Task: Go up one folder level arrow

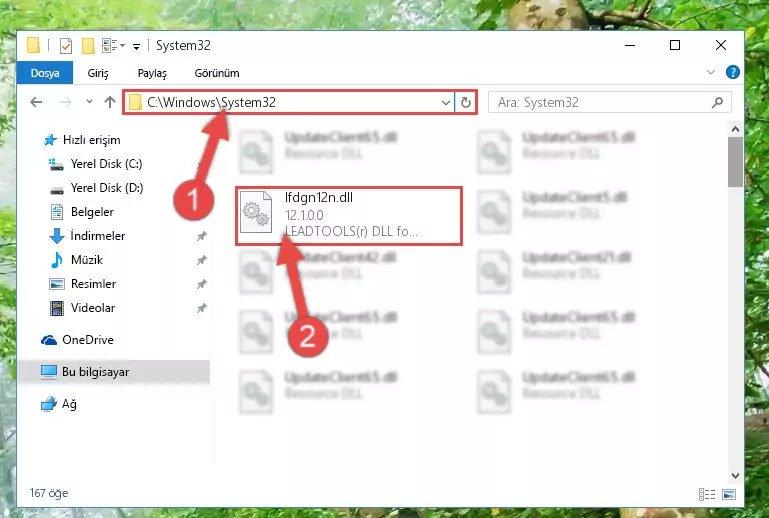Action: [110, 102]
